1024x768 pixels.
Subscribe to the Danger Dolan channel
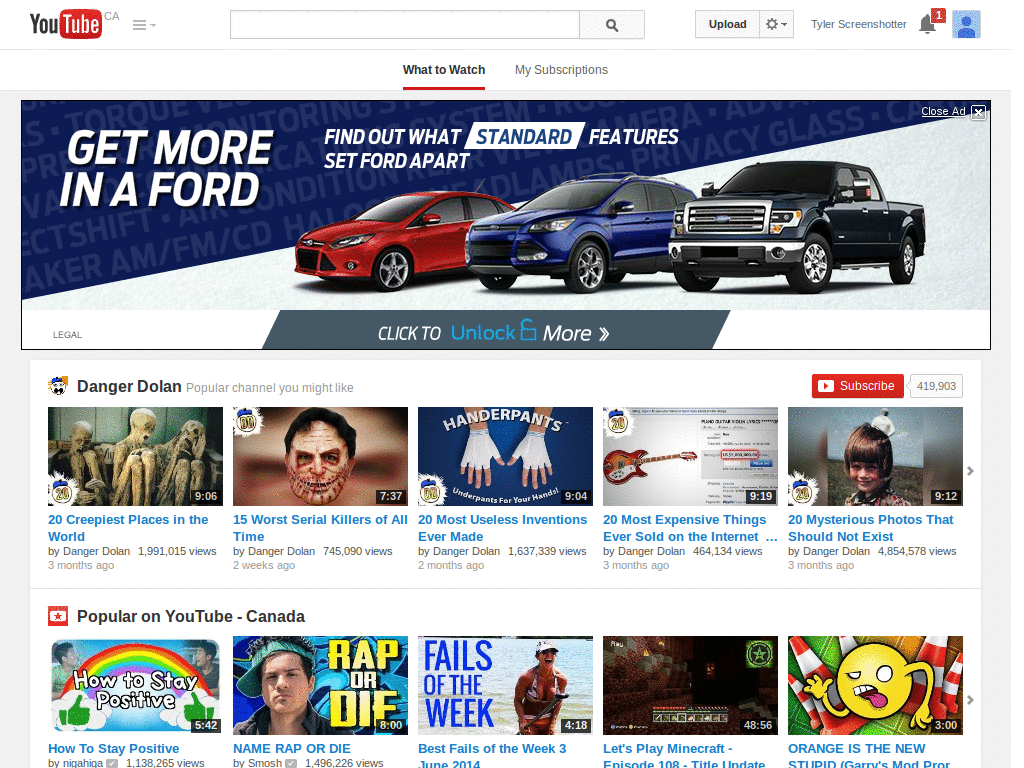pos(857,385)
